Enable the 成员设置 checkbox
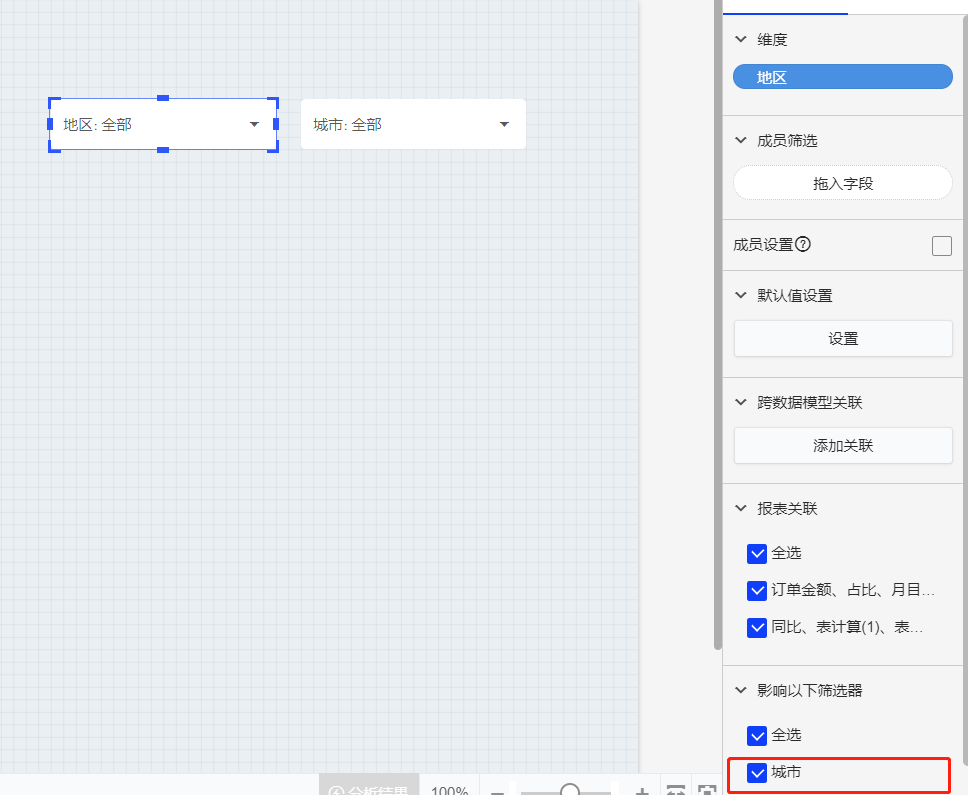The image size is (968, 795). tap(941, 245)
